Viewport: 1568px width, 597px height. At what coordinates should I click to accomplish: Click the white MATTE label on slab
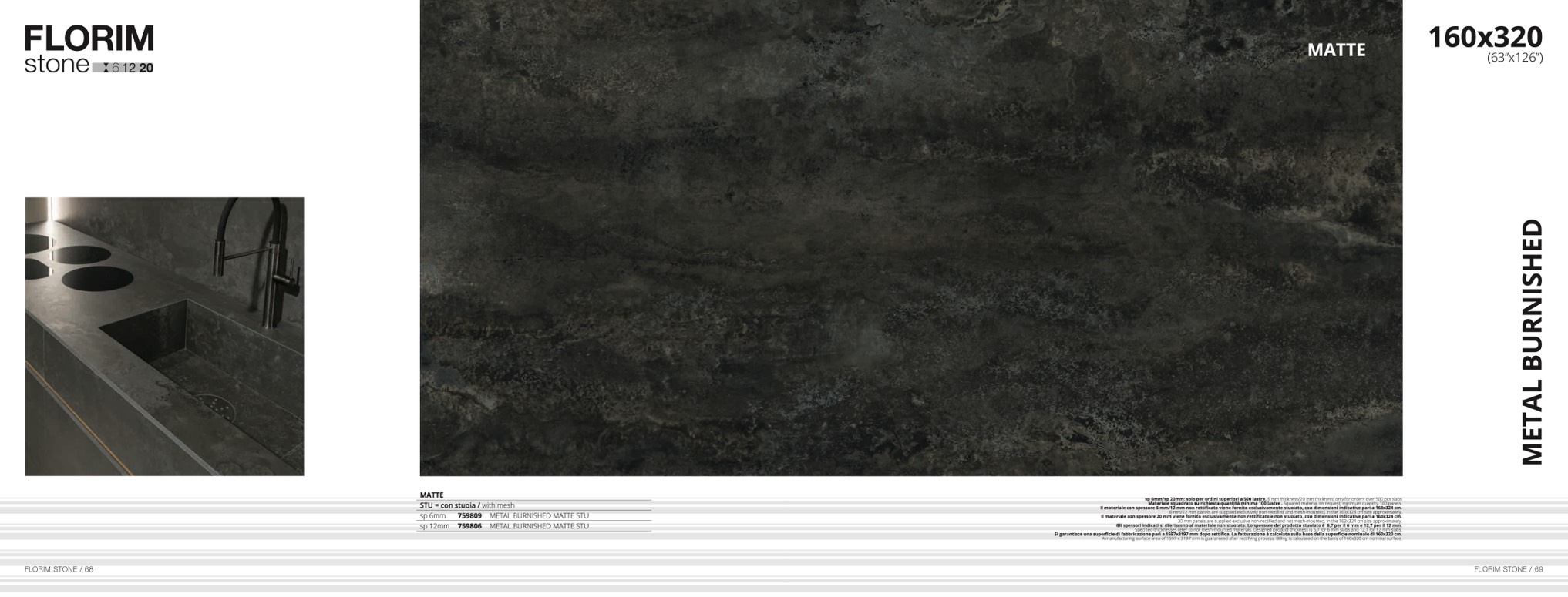(1336, 50)
